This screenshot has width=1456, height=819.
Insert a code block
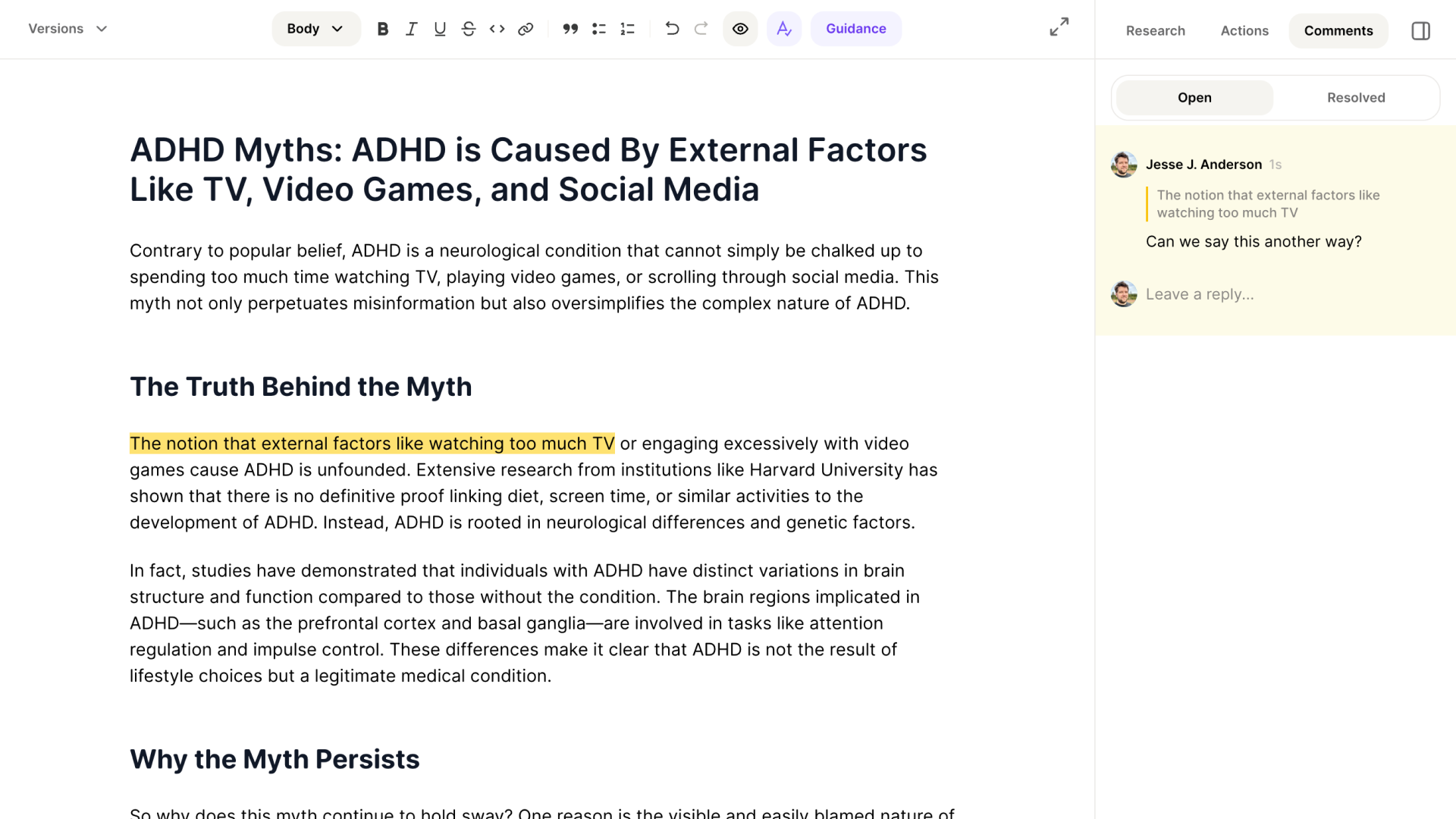pyautogui.click(x=497, y=29)
